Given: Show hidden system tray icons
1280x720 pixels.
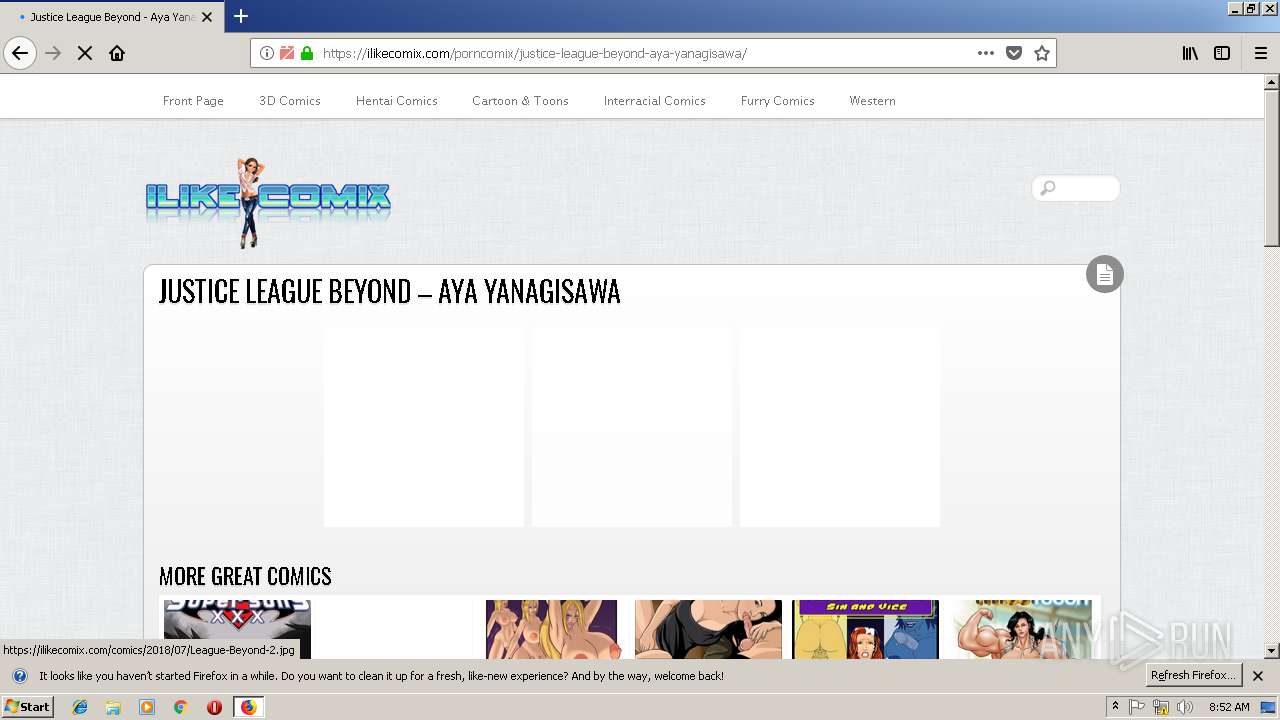Looking at the screenshot, I should [x=1115, y=707].
